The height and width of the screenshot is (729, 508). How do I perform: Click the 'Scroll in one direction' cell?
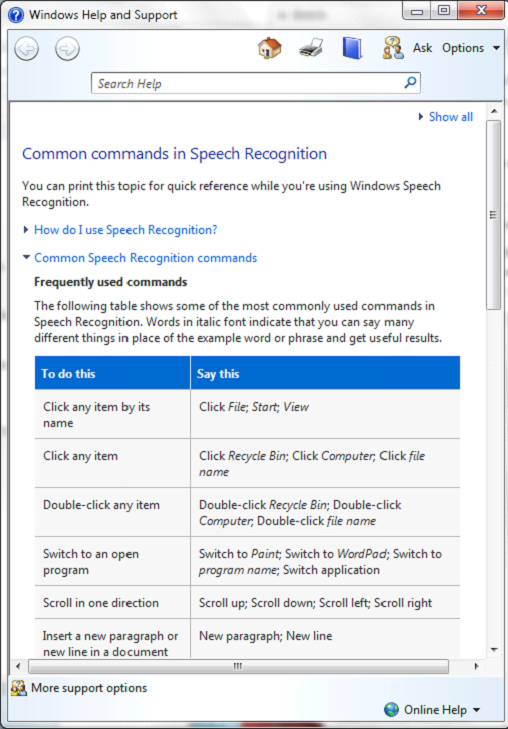click(x=112, y=603)
